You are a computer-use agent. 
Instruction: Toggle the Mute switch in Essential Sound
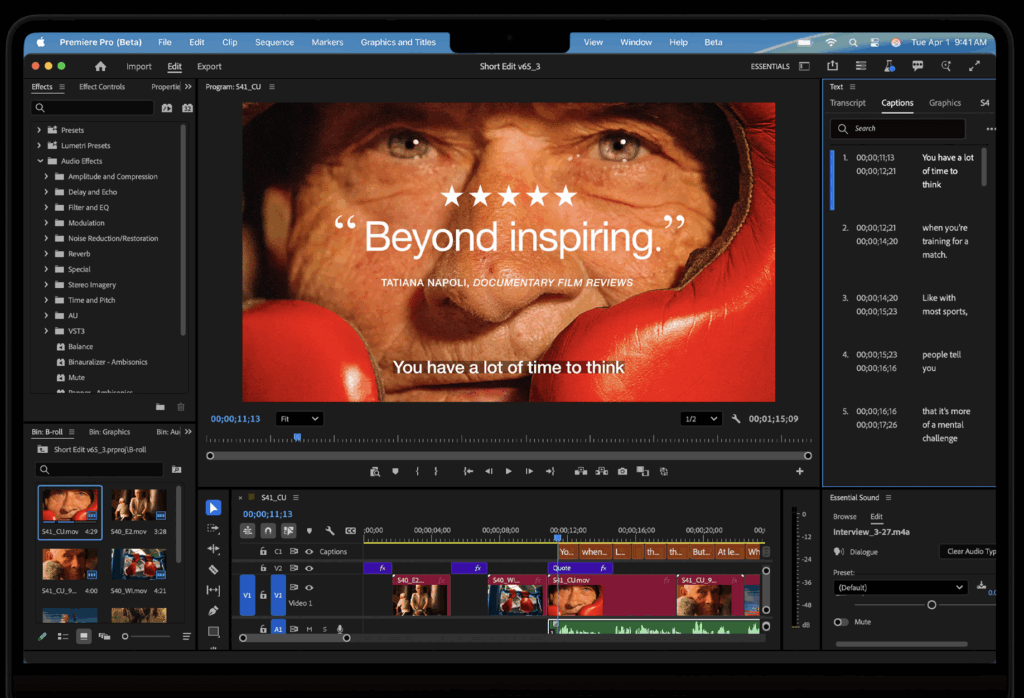(x=841, y=622)
